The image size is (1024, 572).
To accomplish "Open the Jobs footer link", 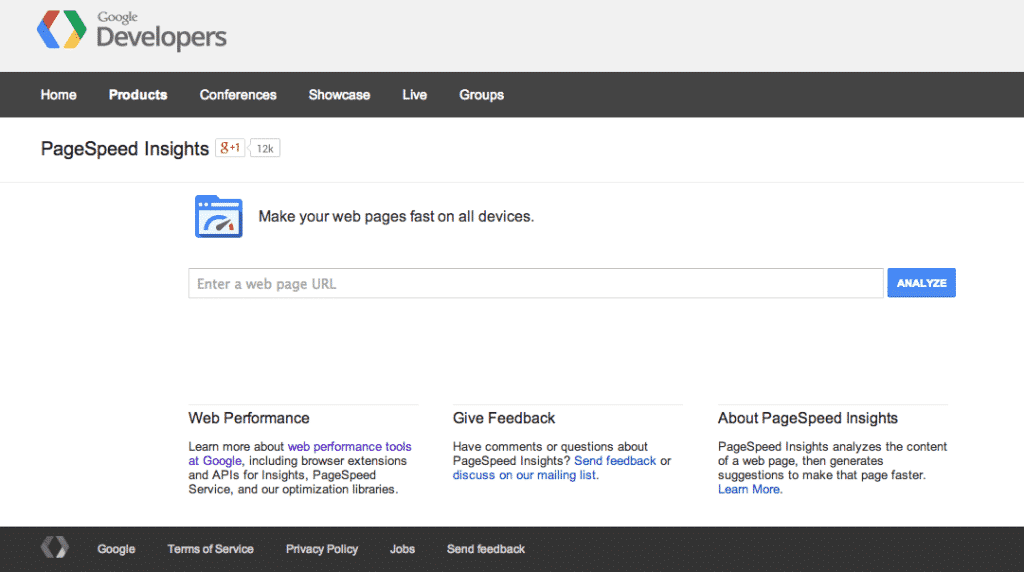I will pos(402,549).
